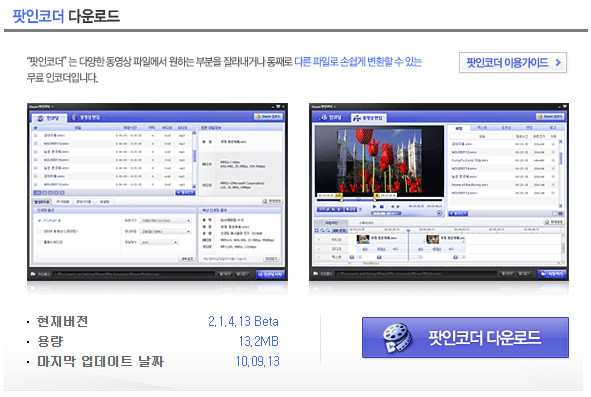Click the '현재버전' label
The image size is (591, 397).
[63, 322]
